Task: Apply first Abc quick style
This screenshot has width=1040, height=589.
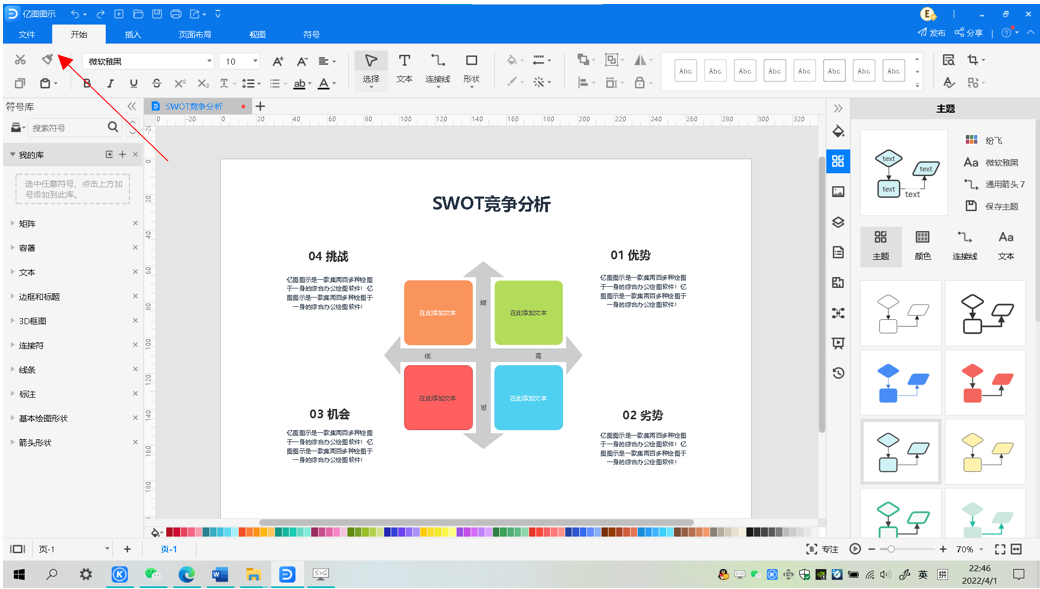Action: point(686,70)
